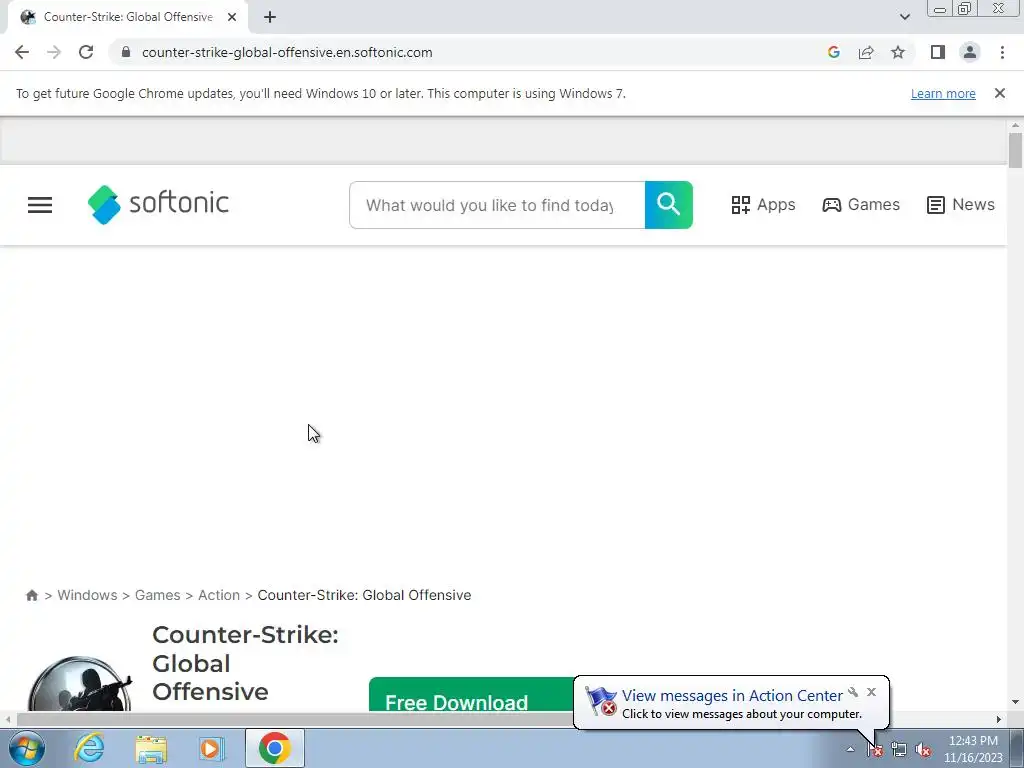Share this page via the share icon

(866, 52)
